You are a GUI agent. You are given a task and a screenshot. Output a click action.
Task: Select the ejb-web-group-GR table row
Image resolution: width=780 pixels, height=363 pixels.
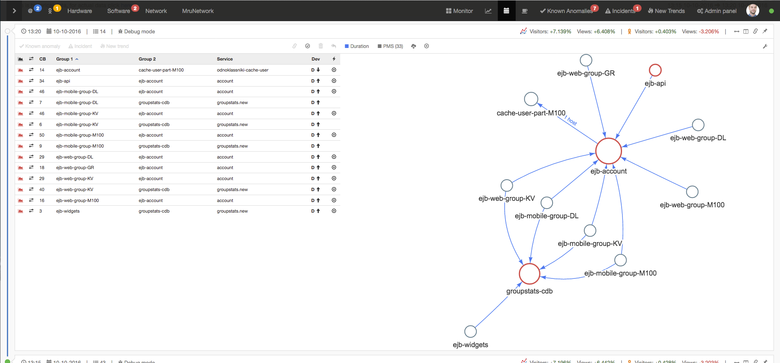tap(178, 168)
